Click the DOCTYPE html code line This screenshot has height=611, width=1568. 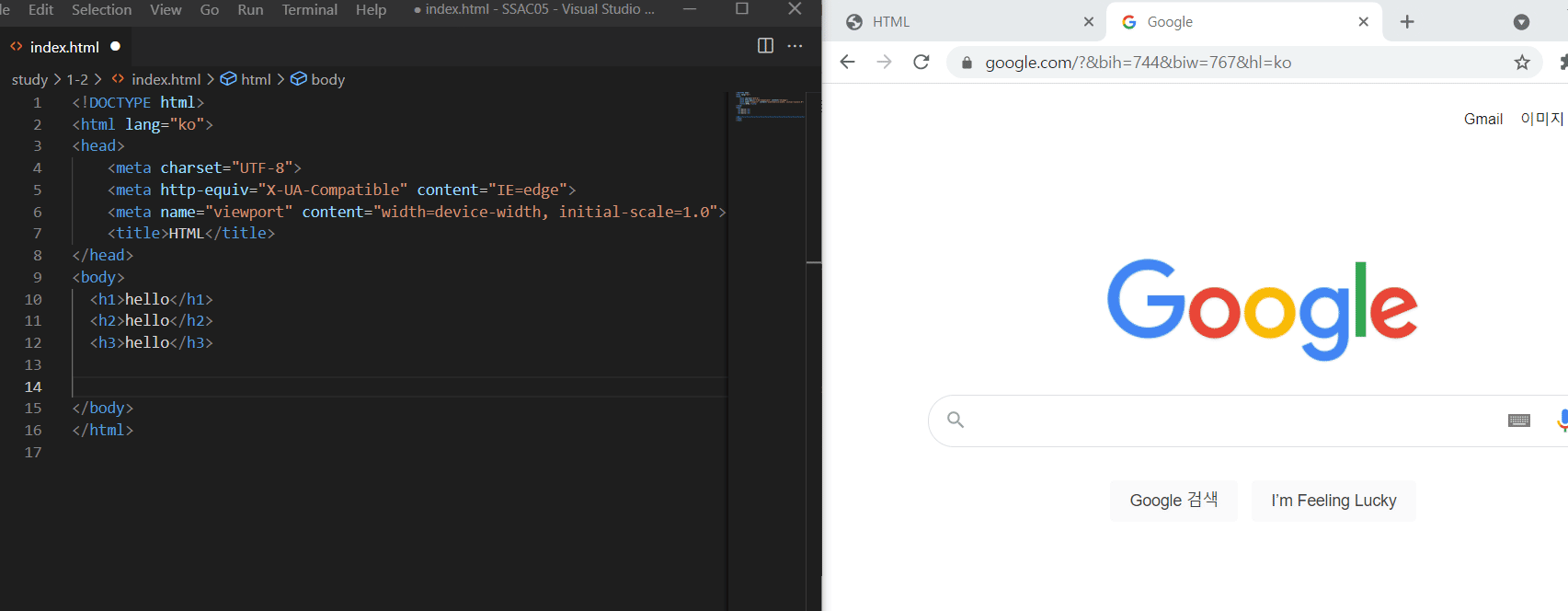(138, 102)
